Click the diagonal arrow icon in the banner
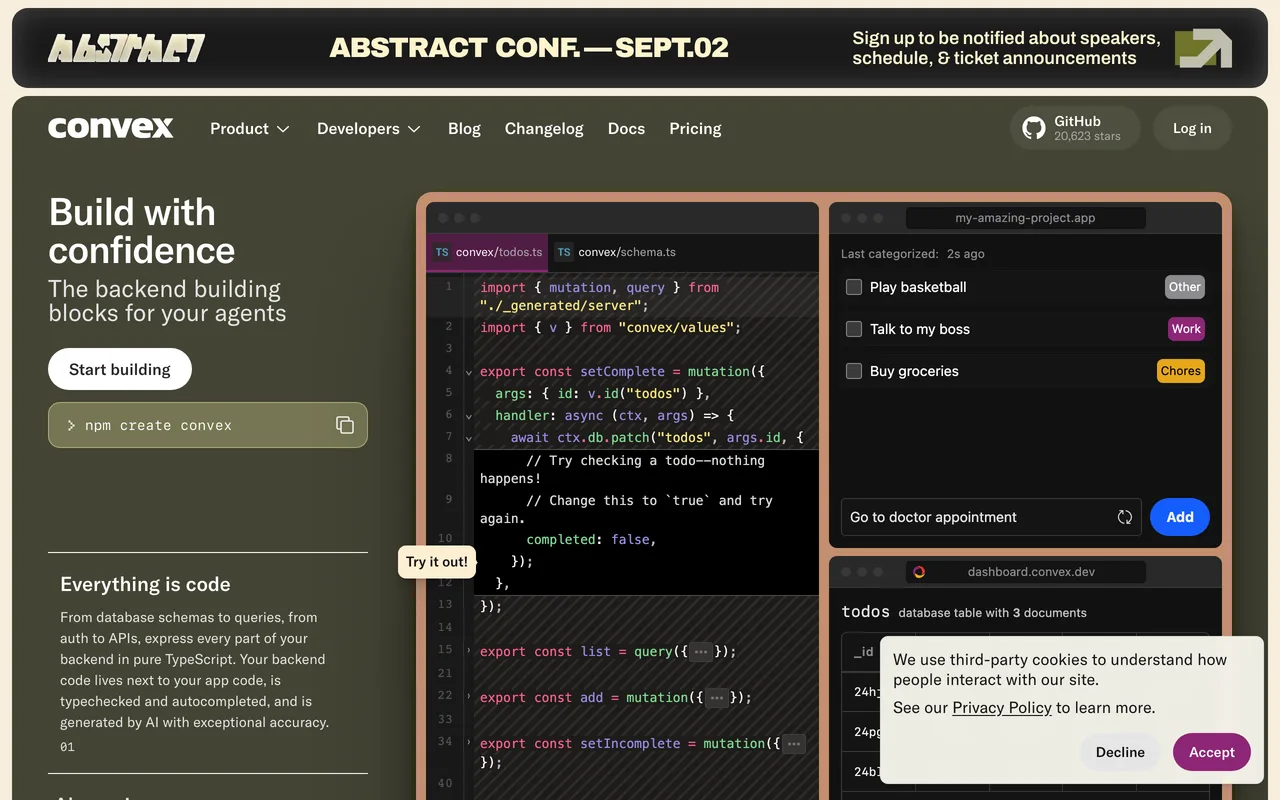The height and width of the screenshot is (800, 1280). coord(1203,48)
